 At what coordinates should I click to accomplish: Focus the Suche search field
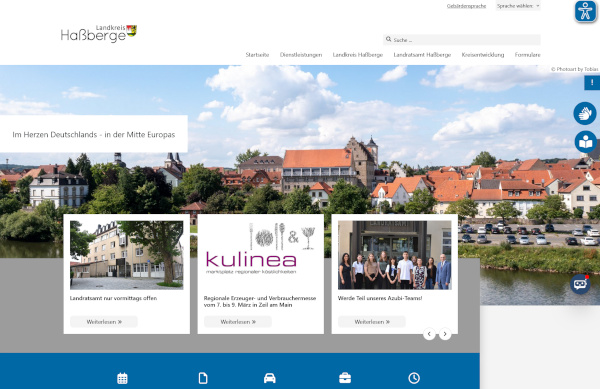pos(461,40)
